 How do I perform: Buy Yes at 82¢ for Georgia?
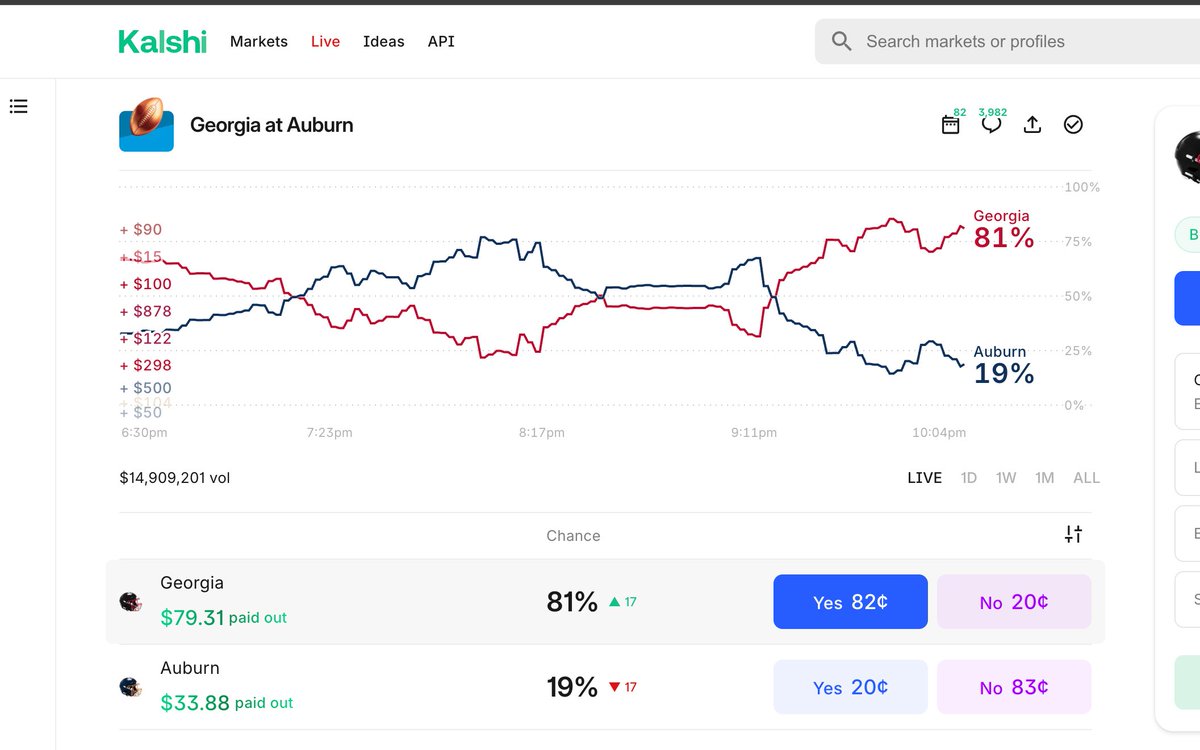[x=849, y=601]
